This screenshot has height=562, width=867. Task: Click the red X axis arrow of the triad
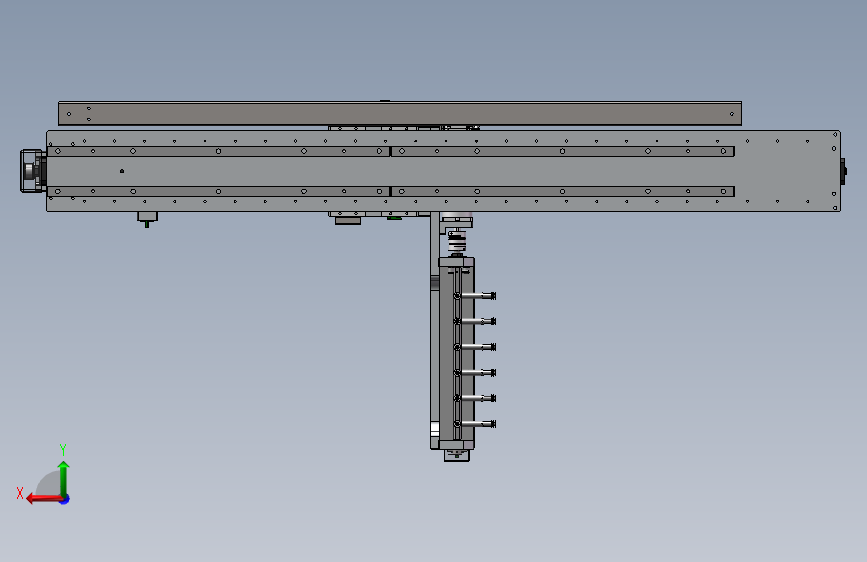(44, 499)
